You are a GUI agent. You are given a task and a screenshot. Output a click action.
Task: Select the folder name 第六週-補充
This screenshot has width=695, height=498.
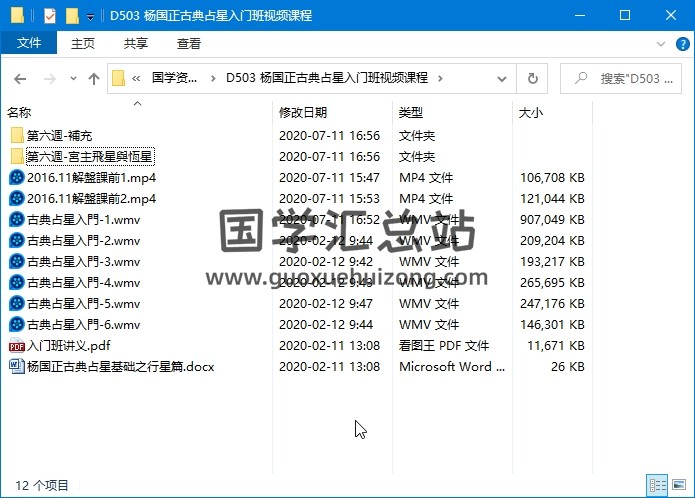59,136
